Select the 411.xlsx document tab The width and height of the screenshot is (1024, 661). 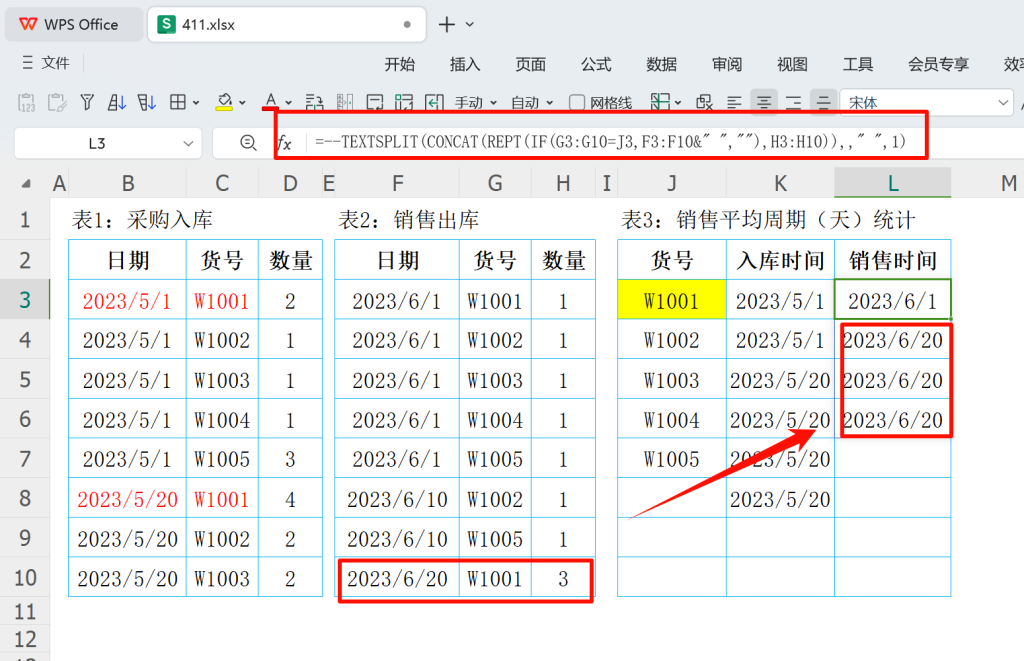click(x=287, y=25)
